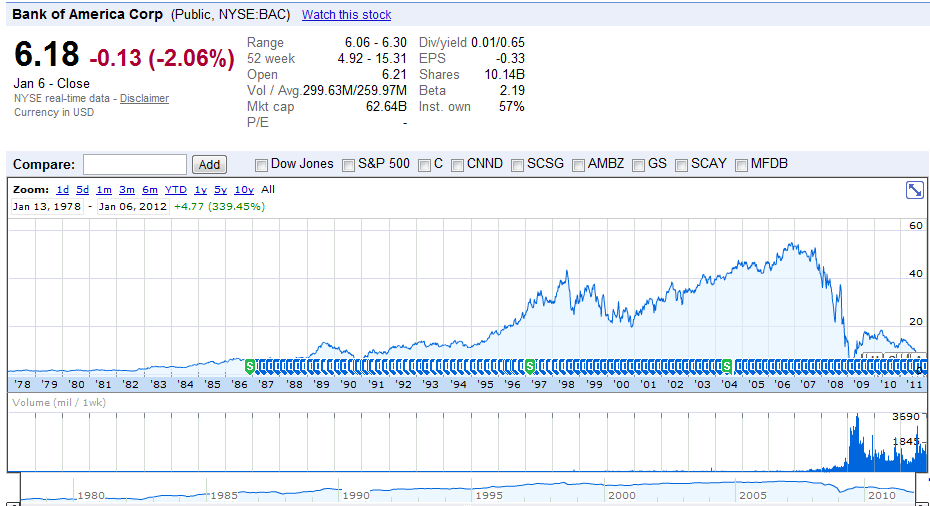The width and height of the screenshot is (930, 506).
Task: Enable the MFDB comparison checkbox
Action: tap(741, 165)
